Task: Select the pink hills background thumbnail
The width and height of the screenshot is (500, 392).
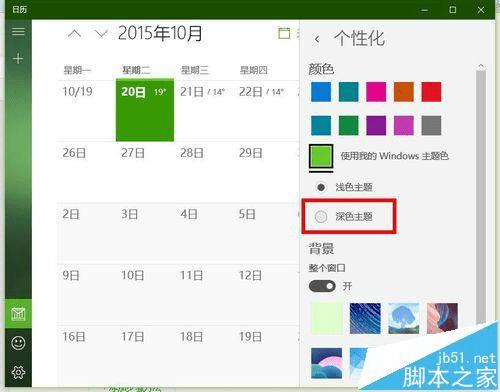Action: tap(442, 318)
